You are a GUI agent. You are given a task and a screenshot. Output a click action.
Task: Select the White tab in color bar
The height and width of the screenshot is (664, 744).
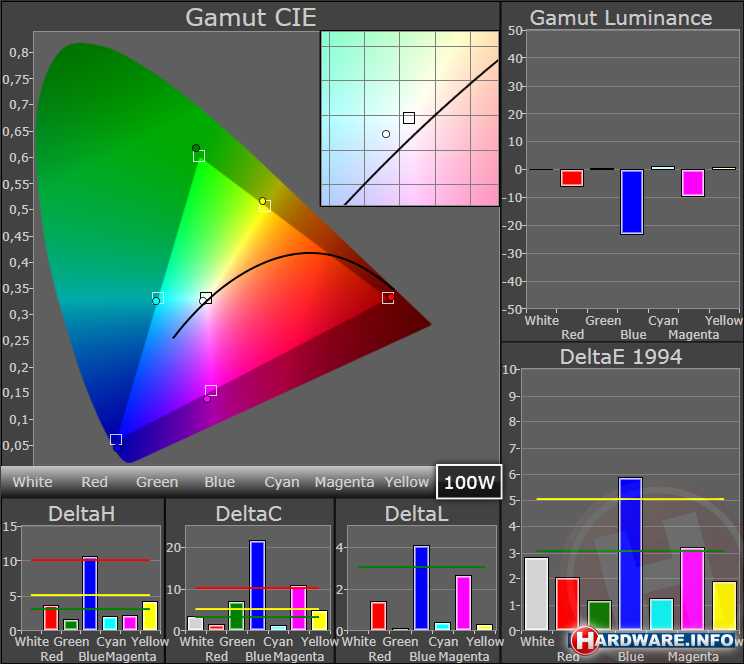(x=32, y=482)
